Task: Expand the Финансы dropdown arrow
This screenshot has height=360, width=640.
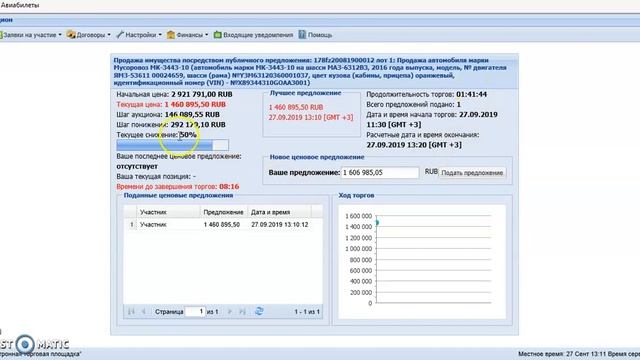Action: 206,35
